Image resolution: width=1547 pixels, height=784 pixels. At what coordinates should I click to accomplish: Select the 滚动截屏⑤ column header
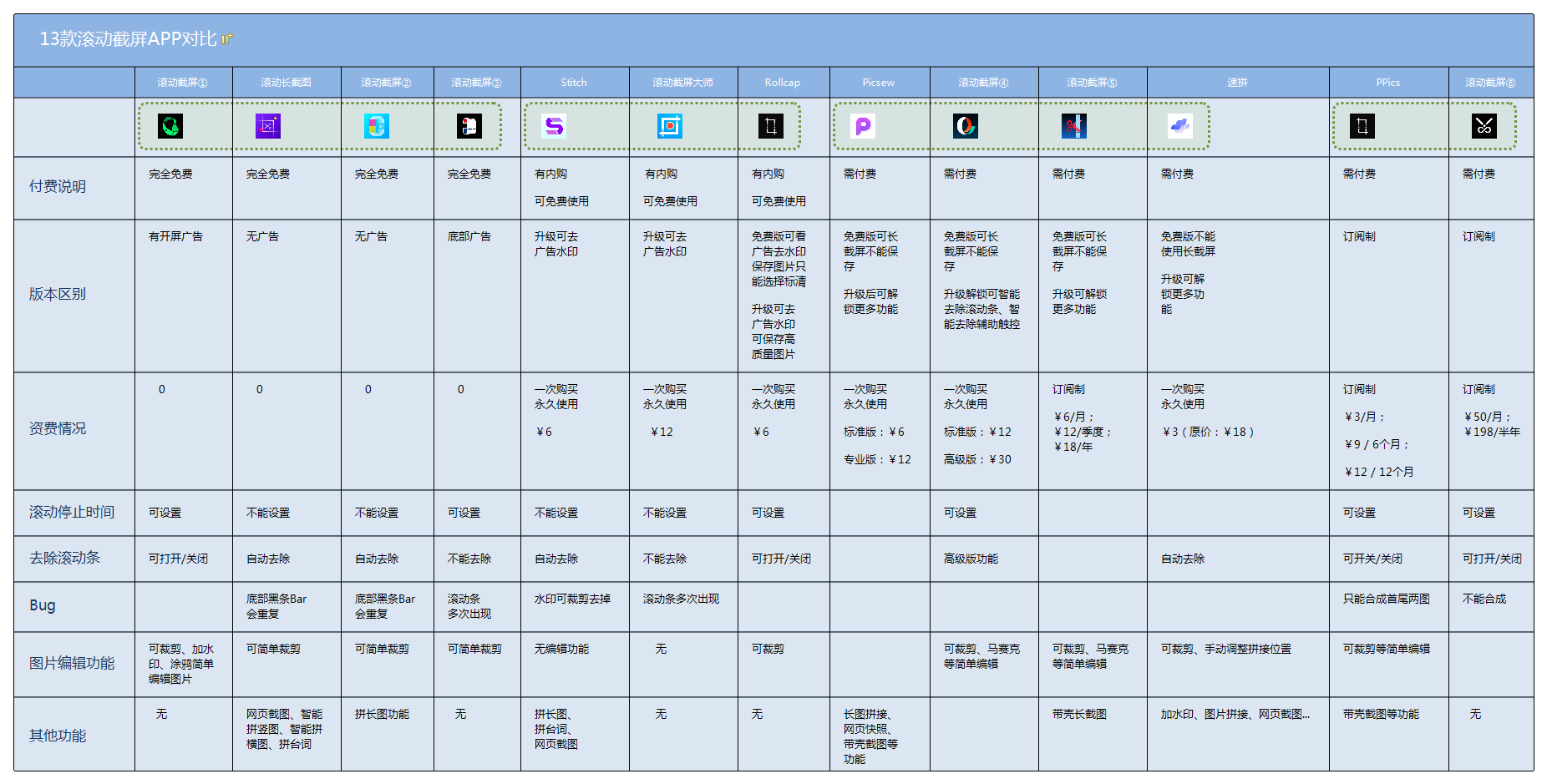1092,83
